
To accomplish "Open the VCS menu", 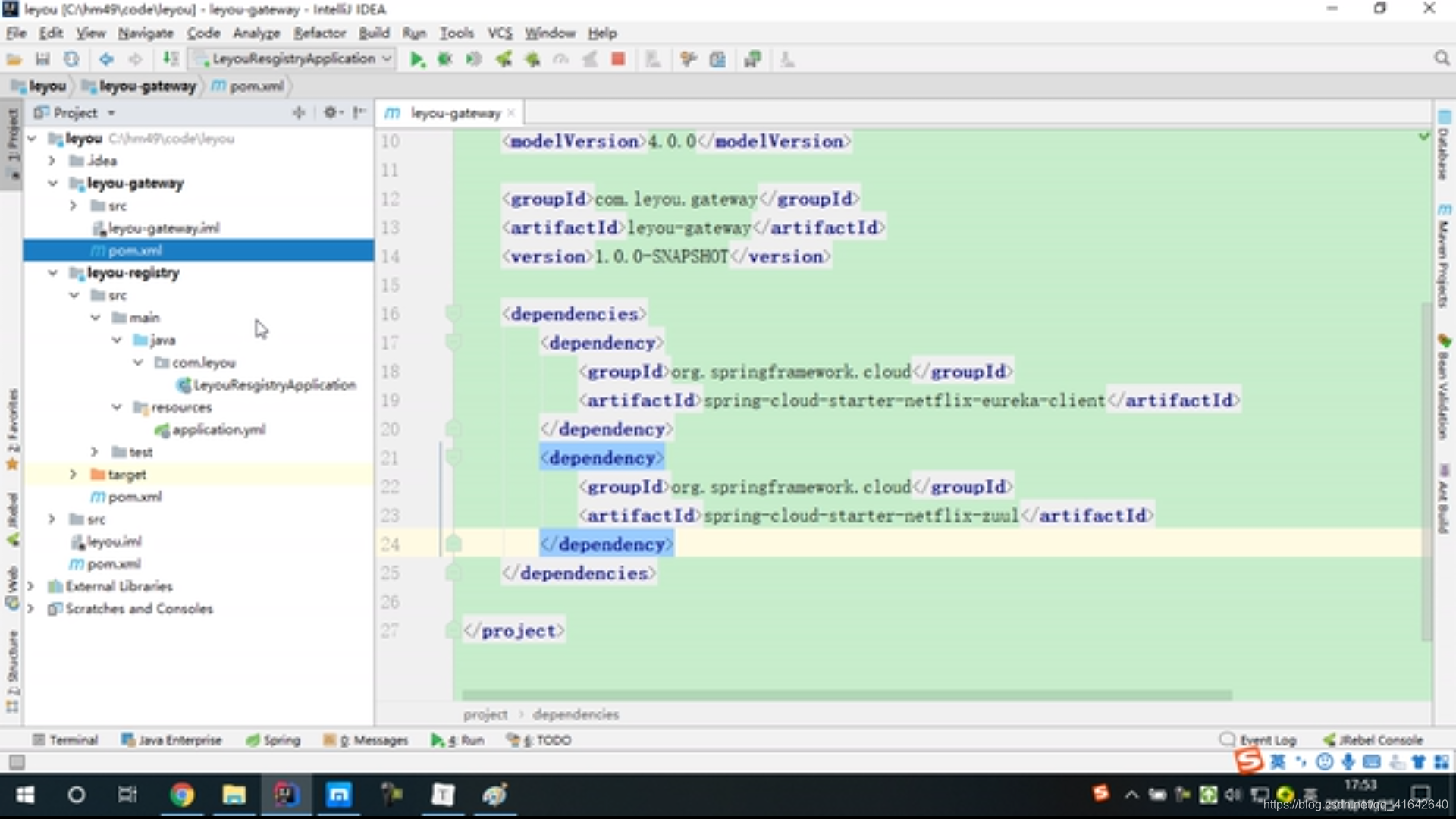I will pos(500,33).
